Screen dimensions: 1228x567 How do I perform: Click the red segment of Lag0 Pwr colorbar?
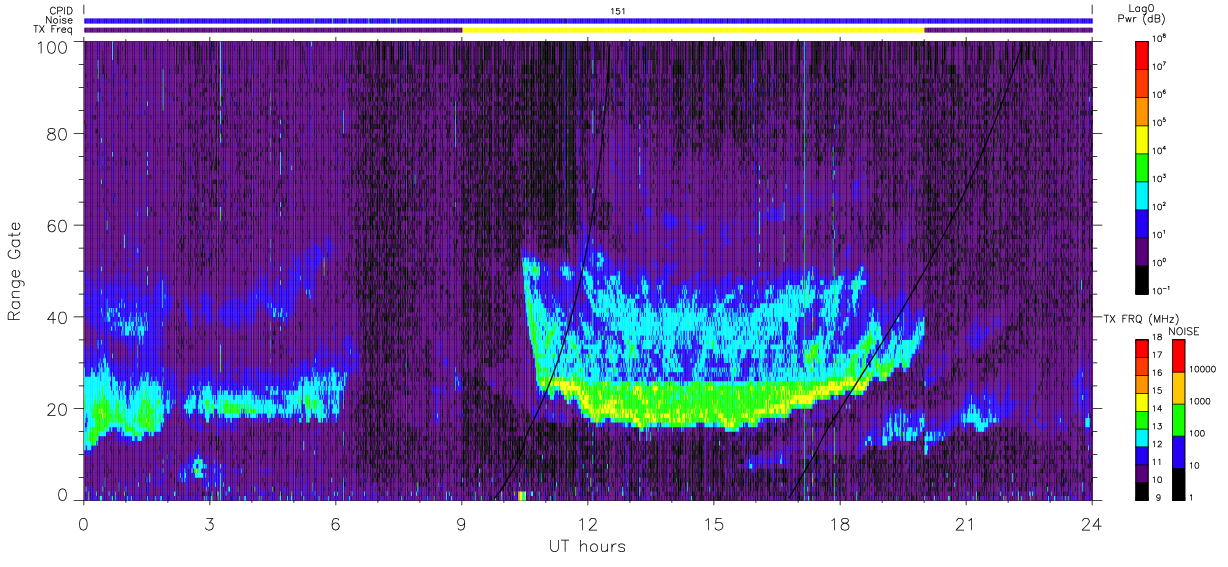1143,53
